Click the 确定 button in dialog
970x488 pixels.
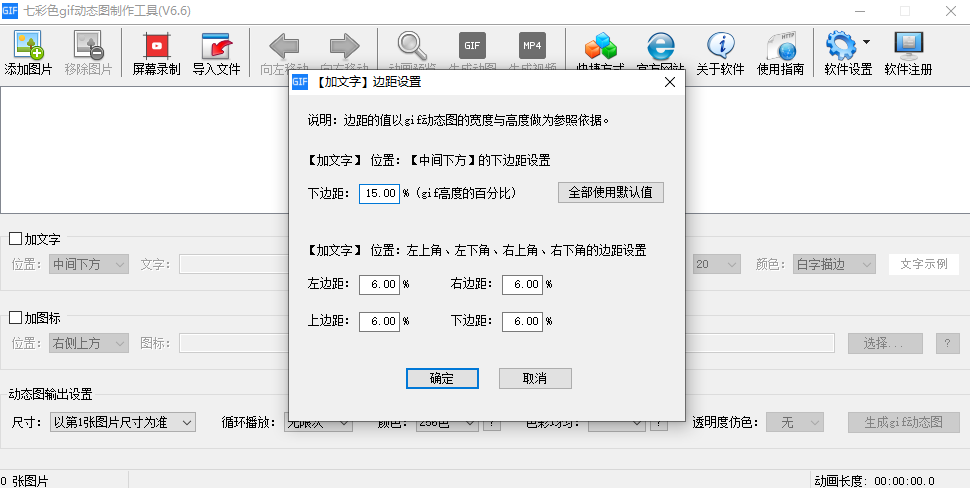coord(442,379)
